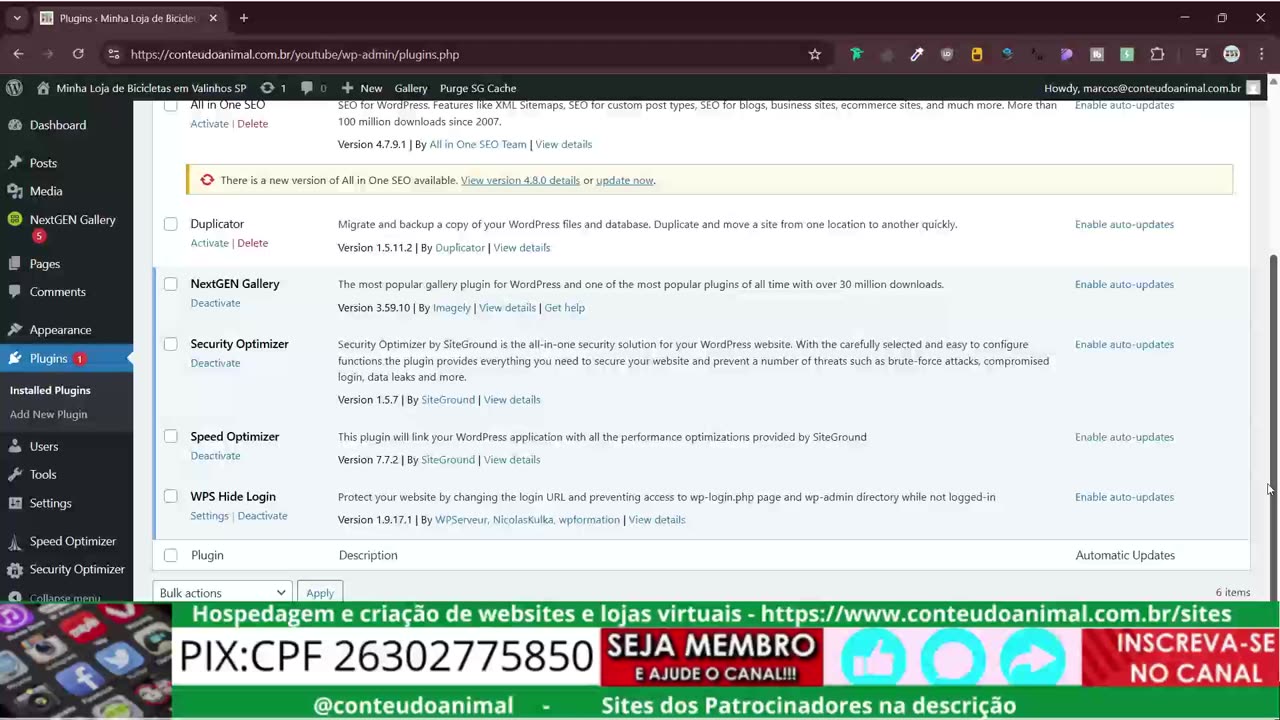Open Howdy marcos user account menu
The image size is (1280, 720).
[1152, 88]
